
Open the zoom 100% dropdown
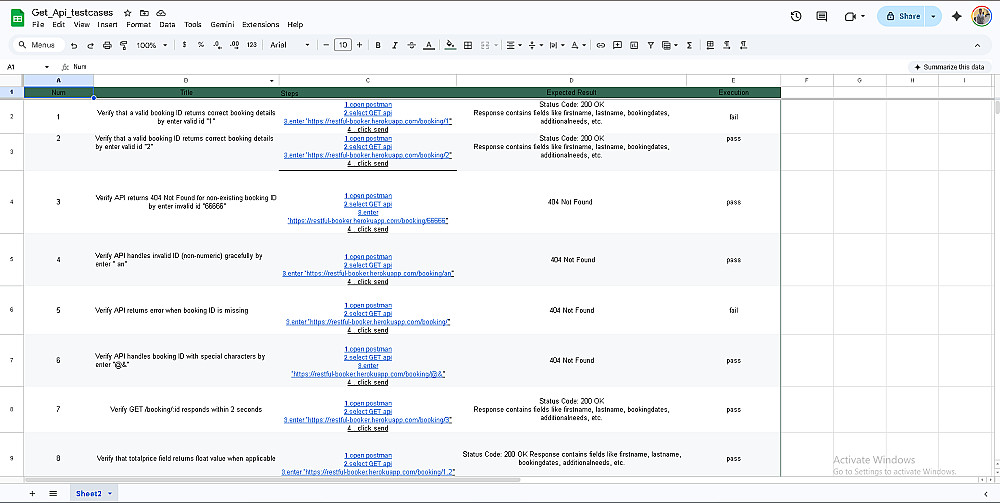click(152, 45)
